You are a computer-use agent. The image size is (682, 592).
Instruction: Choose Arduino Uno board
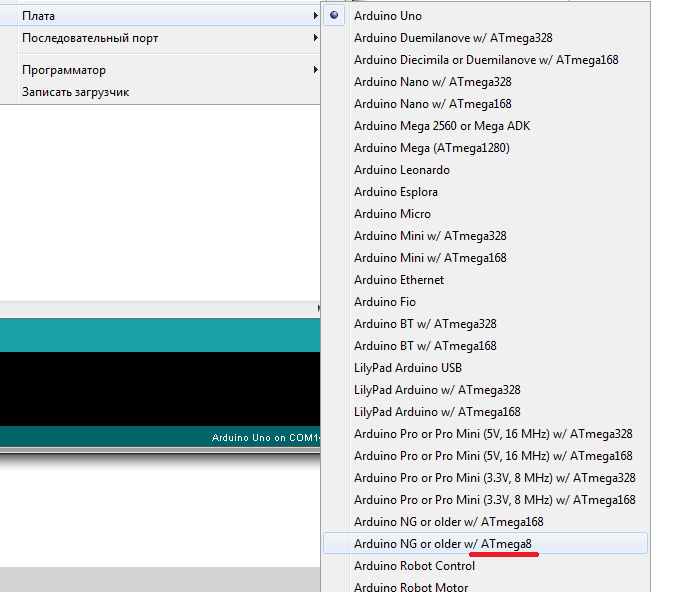[x=485, y=16]
